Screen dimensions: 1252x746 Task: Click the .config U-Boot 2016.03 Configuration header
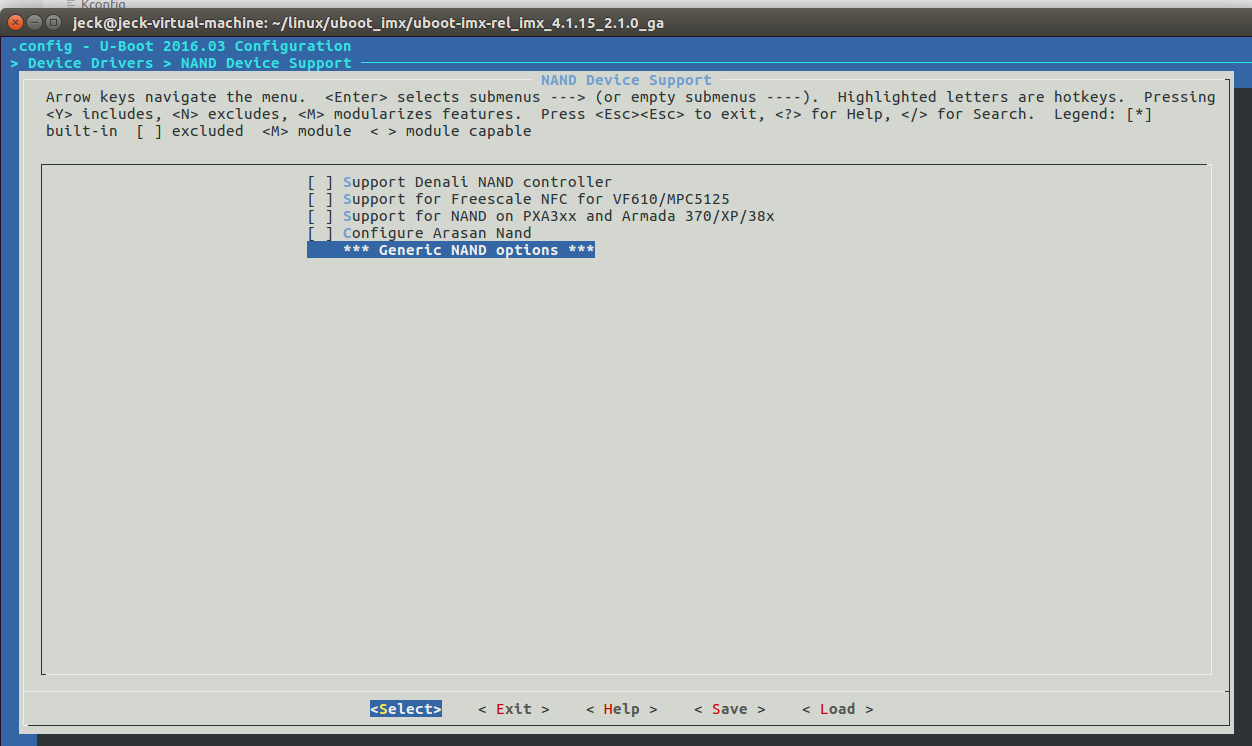pos(181,46)
